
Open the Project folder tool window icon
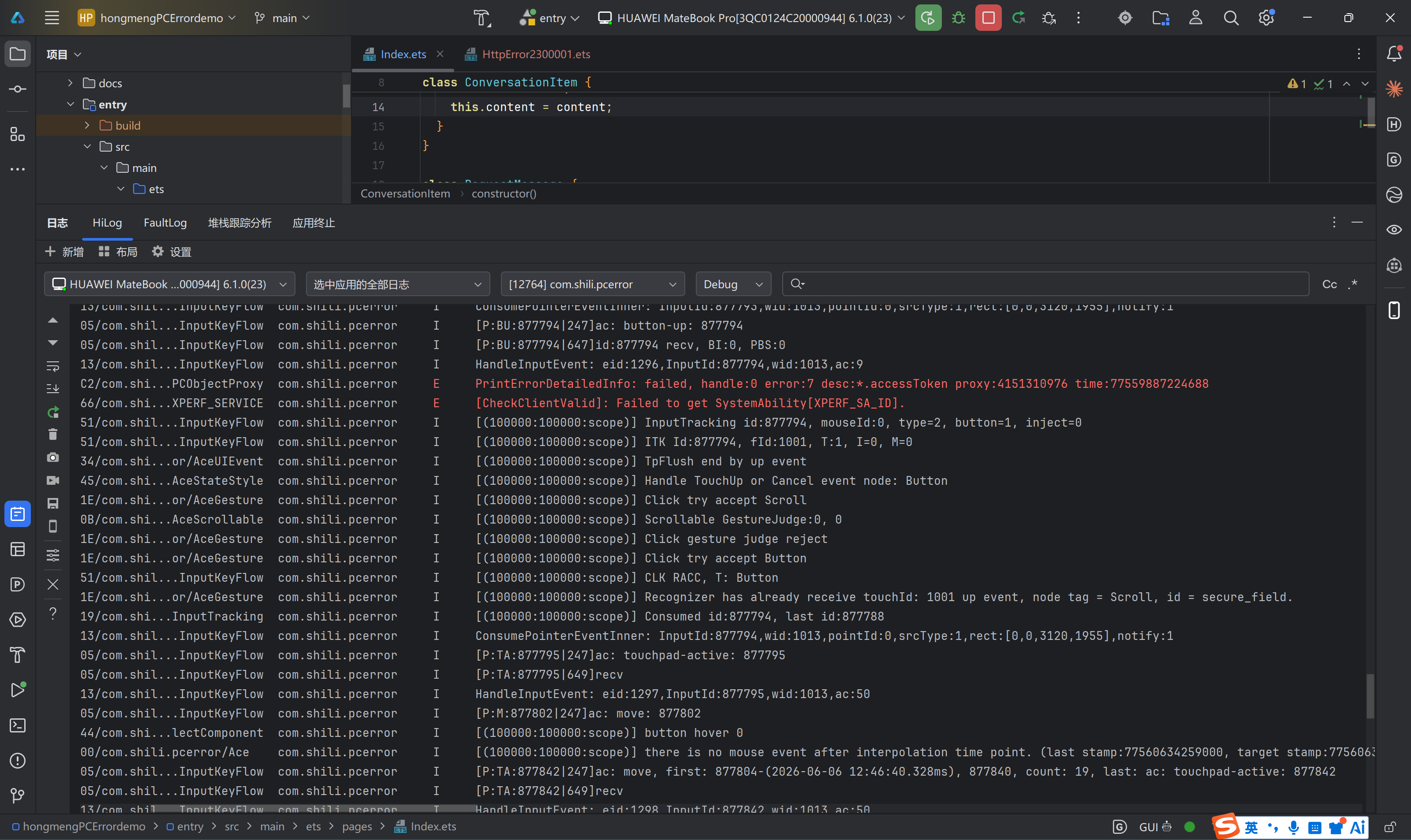pyautogui.click(x=18, y=54)
